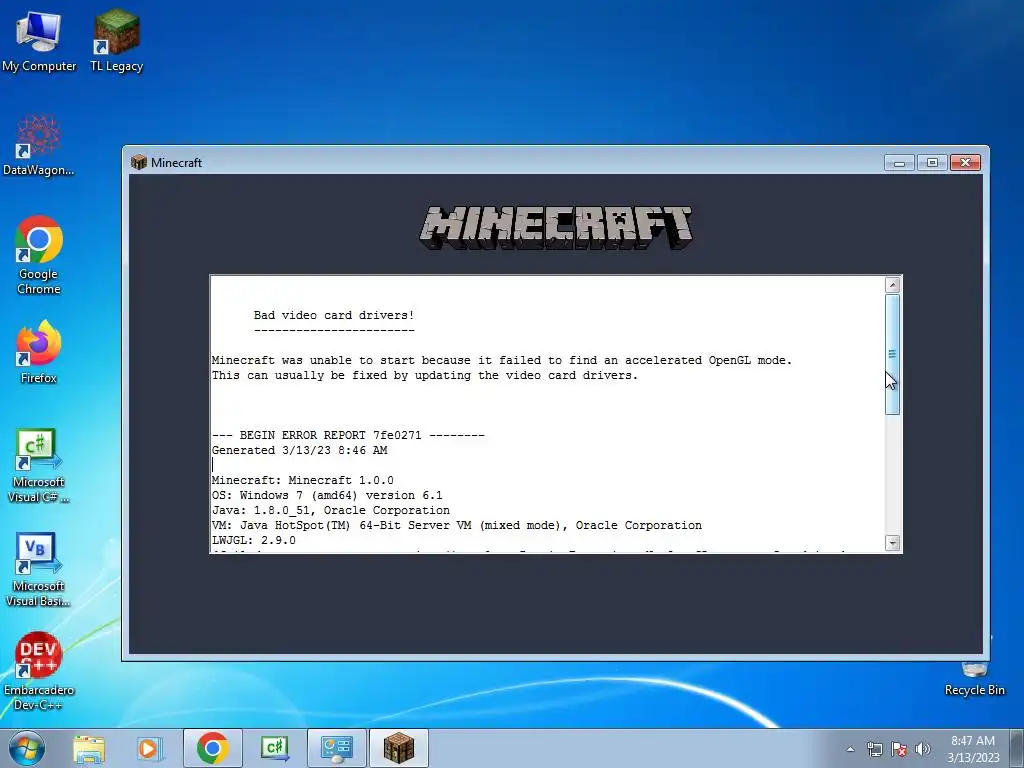Open the Action Center flag icon

coord(899,749)
